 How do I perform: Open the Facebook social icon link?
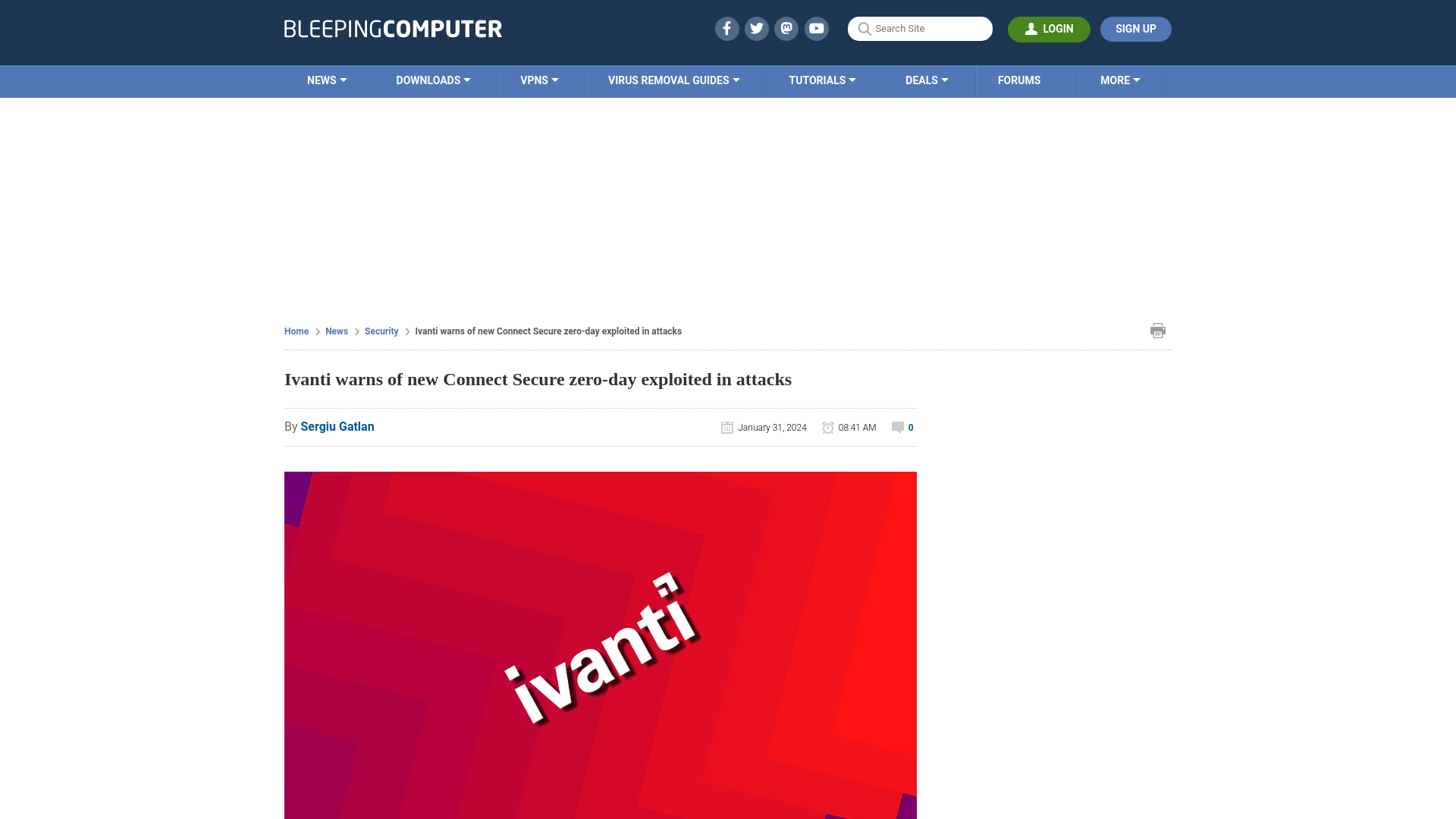[726, 28]
